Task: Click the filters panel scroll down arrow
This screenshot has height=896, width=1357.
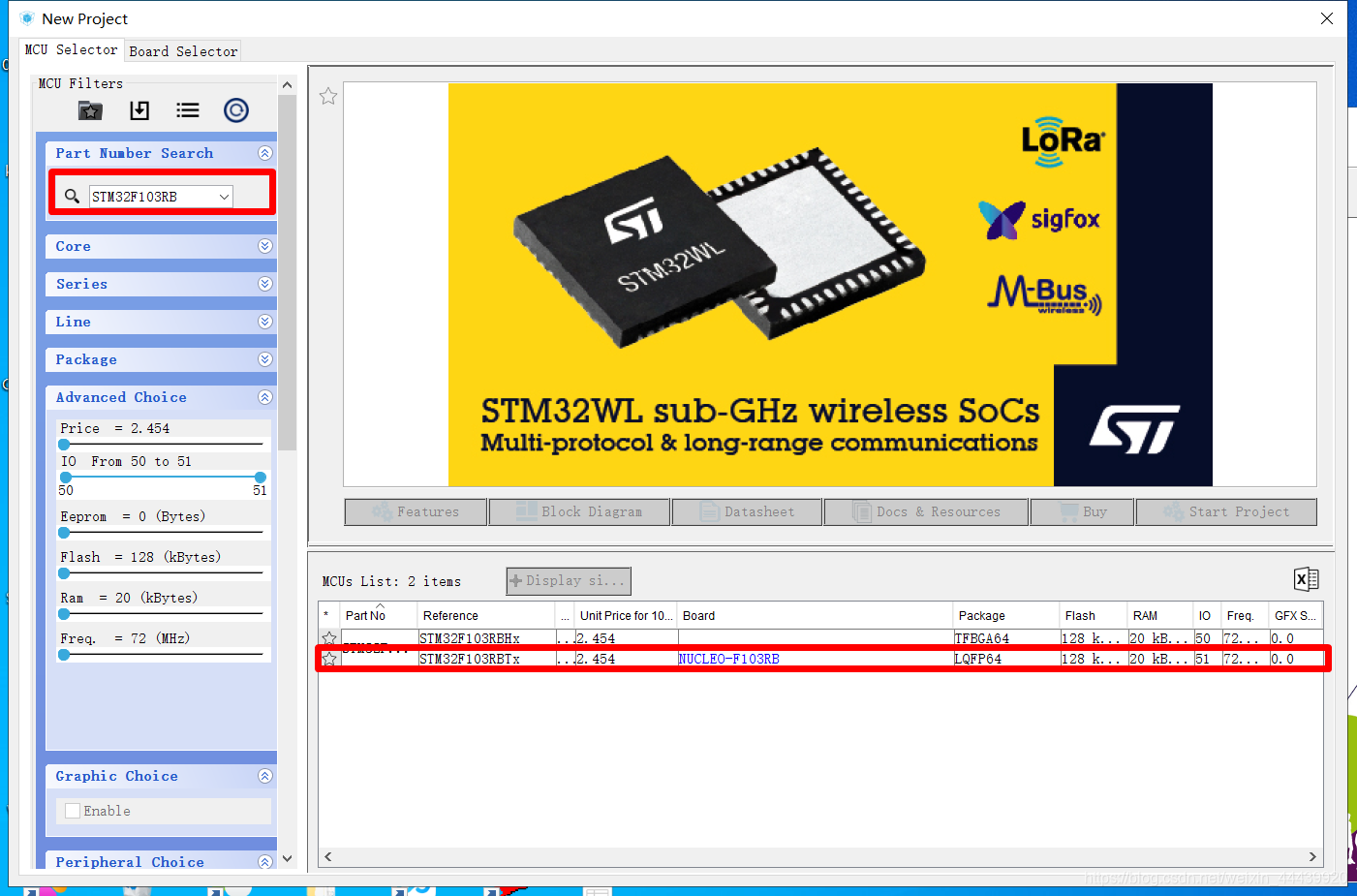Action: [287, 859]
